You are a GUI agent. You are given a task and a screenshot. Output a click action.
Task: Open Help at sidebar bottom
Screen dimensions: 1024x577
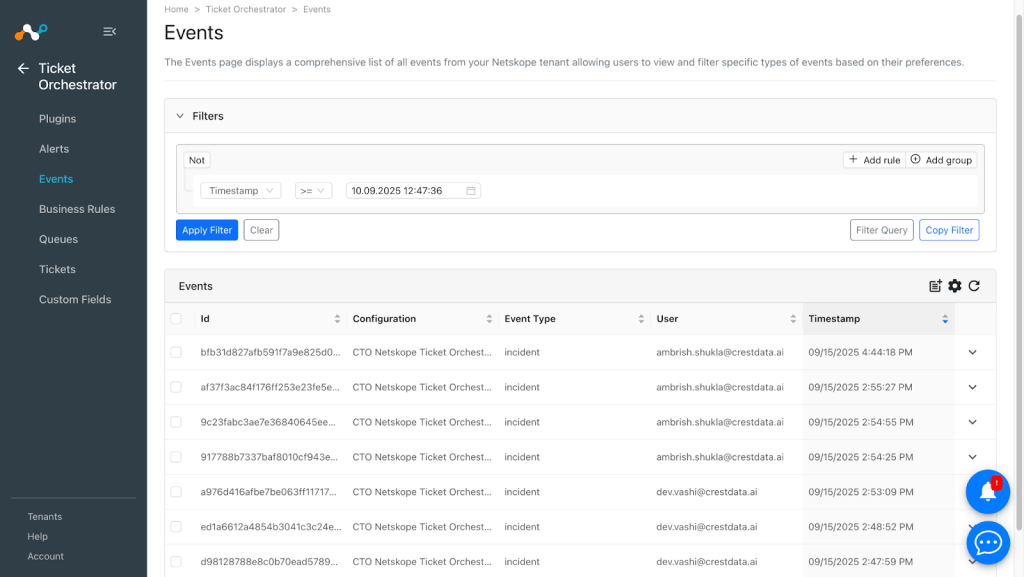[x=37, y=537]
